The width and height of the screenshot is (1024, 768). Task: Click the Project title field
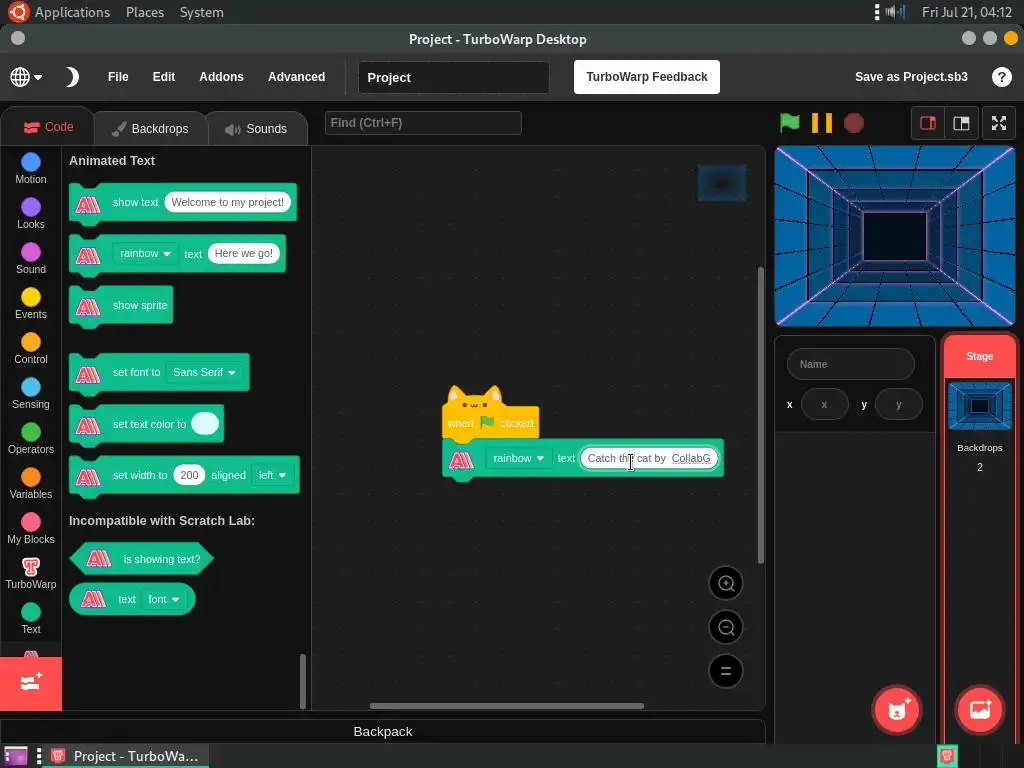pyautogui.click(x=453, y=77)
